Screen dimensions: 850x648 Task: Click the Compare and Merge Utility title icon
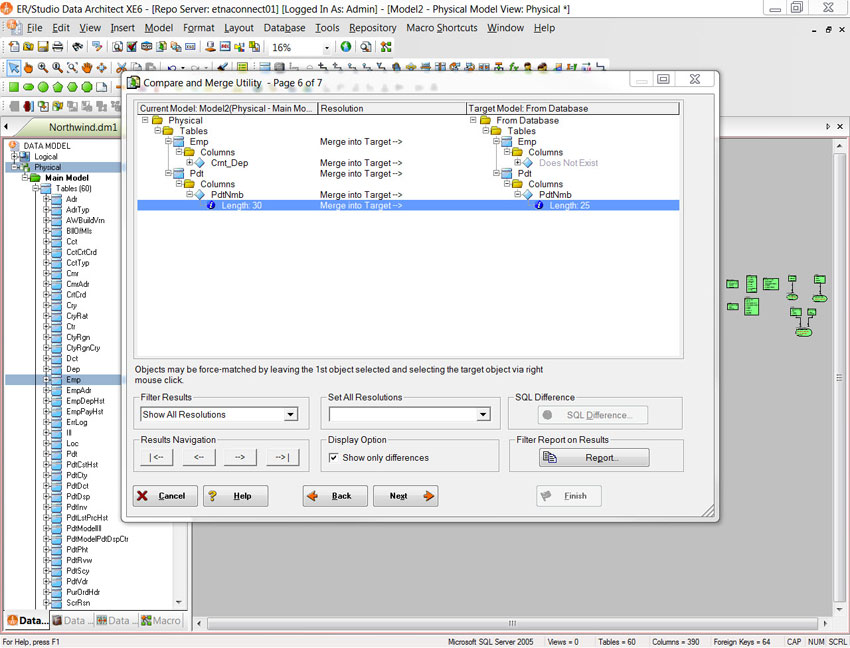133,82
